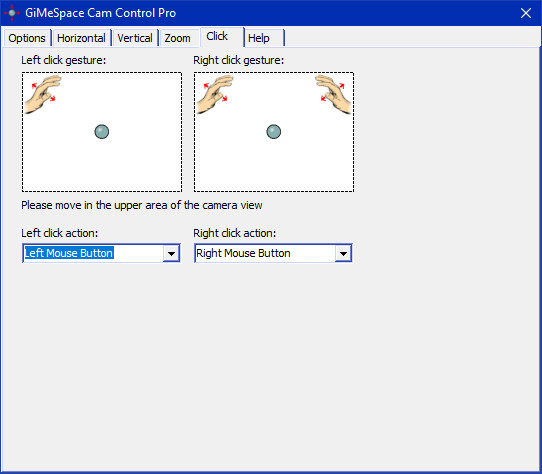Screen dimensions: 542x474
Task: Click the ball in the right click gesture area
Action: point(274,132)
